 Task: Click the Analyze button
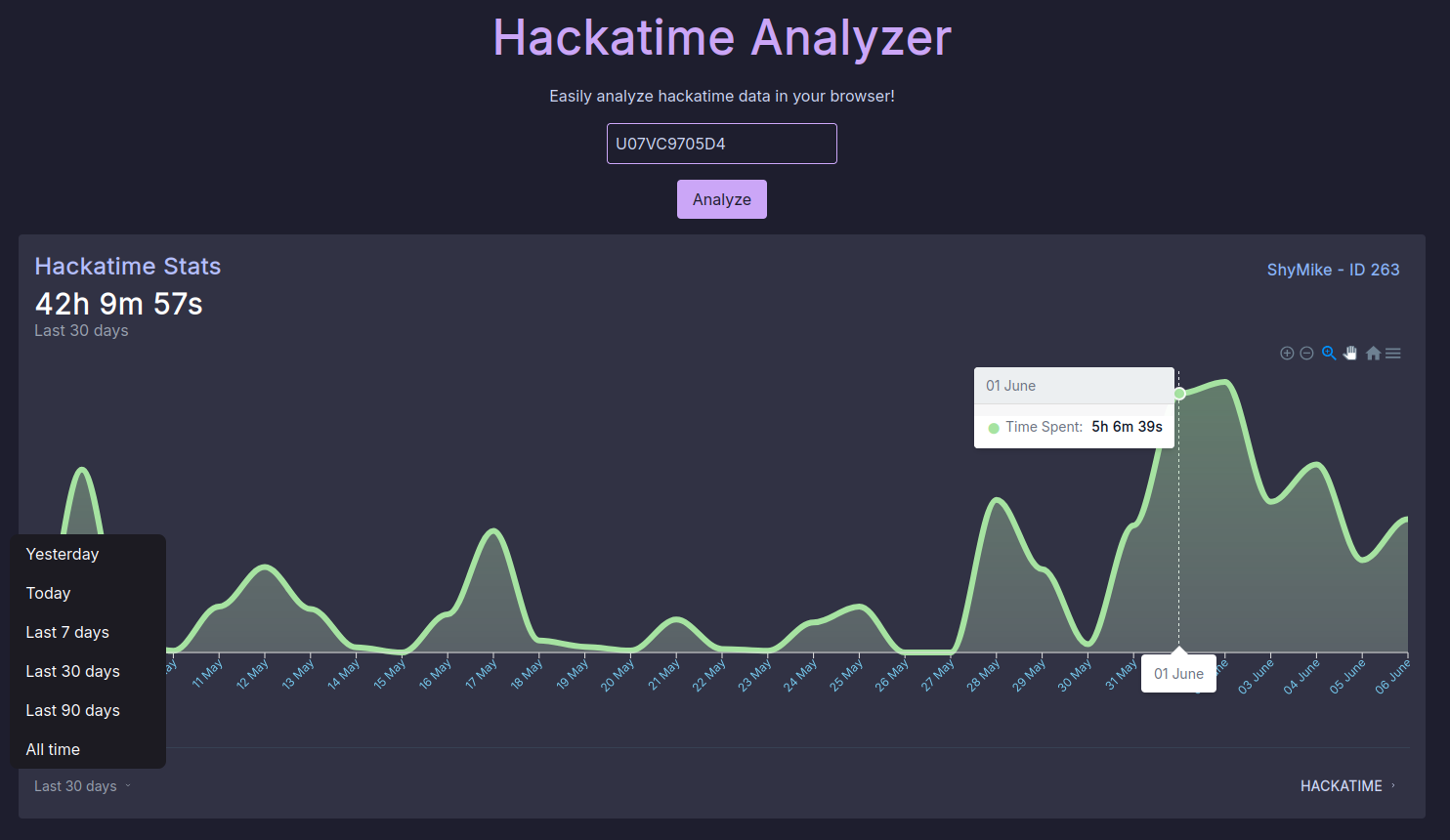point(722,199)
